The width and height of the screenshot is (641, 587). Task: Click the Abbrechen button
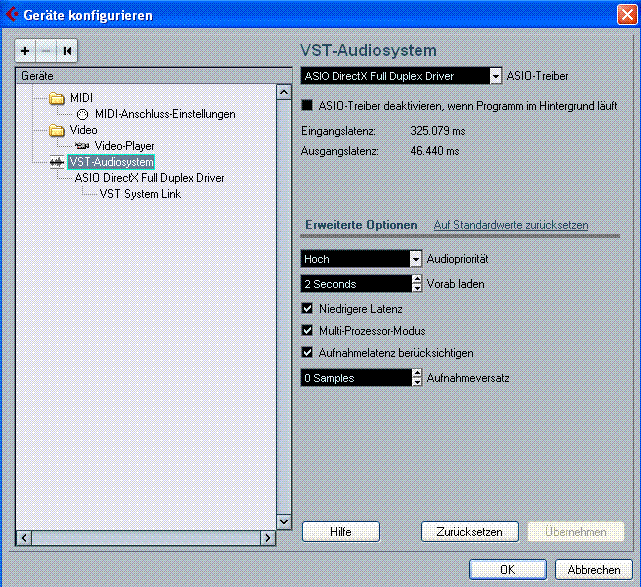(594, 569)
